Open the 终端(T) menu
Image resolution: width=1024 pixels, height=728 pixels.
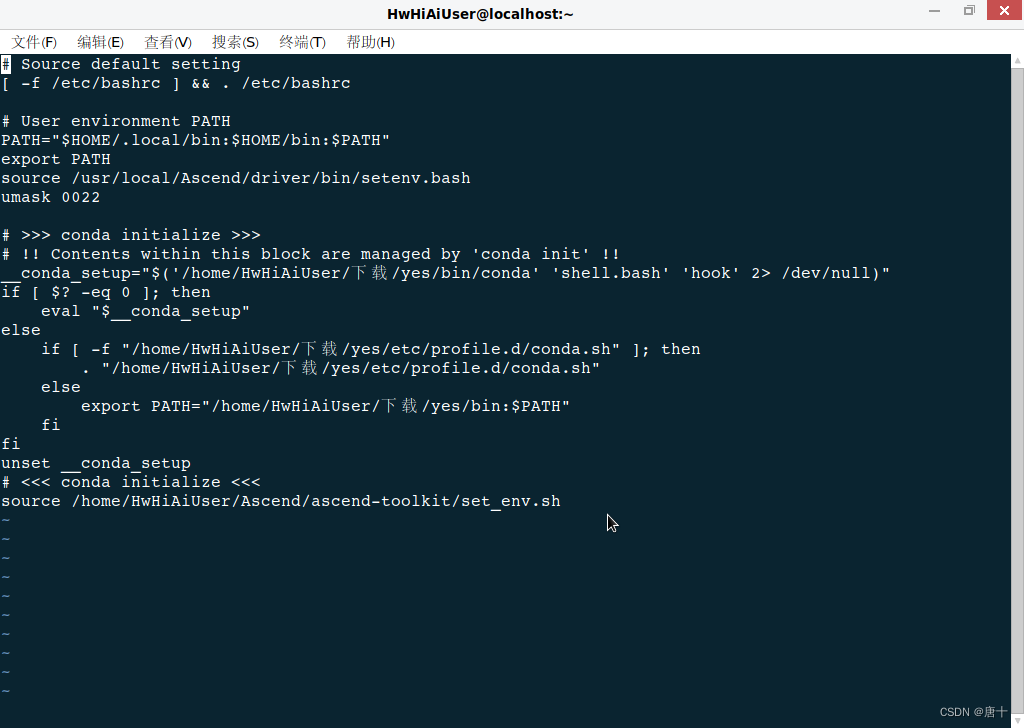point(302,42)
